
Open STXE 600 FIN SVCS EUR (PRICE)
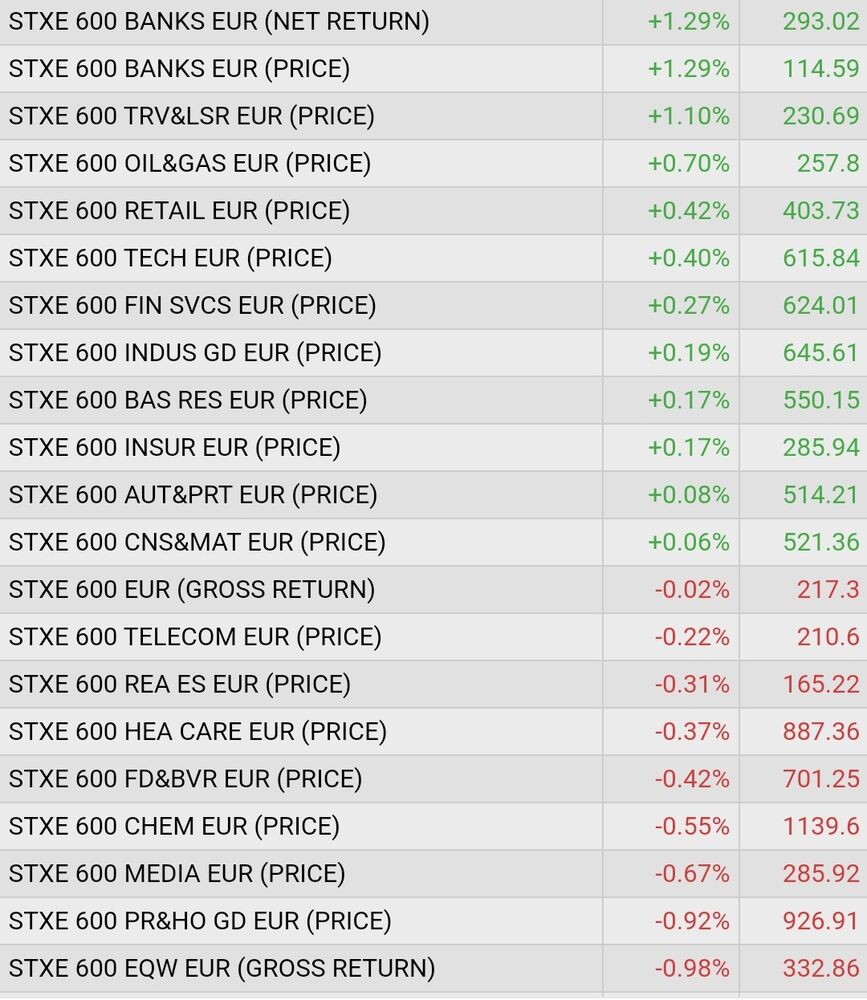(x=193, y=305)
